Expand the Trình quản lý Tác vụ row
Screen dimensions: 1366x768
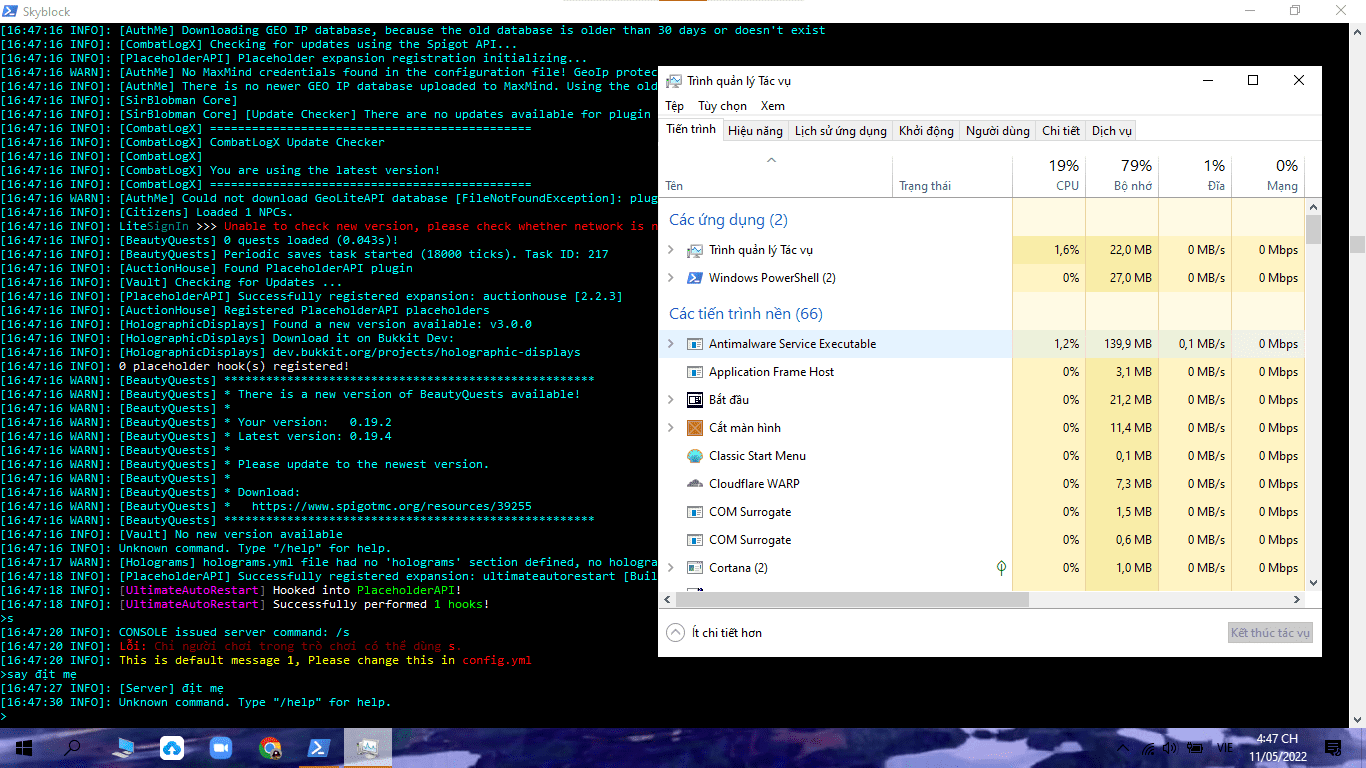[671, 250]
